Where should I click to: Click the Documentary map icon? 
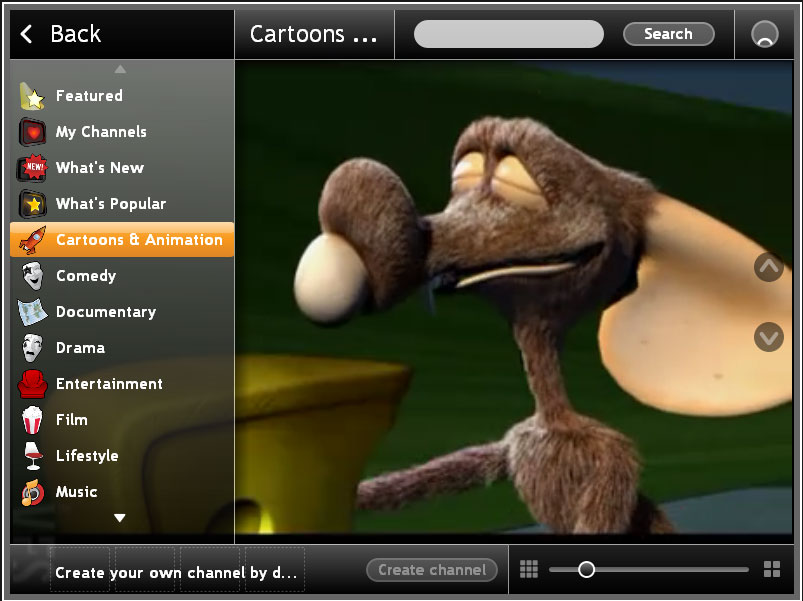click(32, 312)
